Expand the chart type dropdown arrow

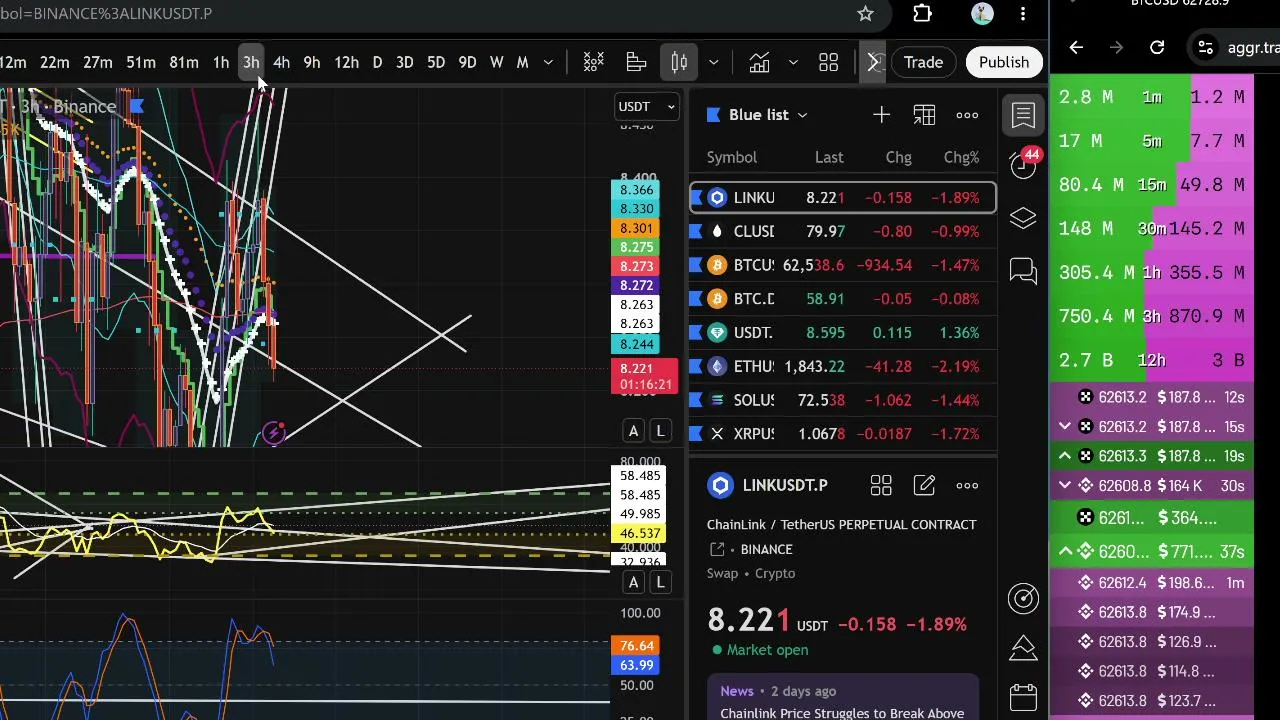point(713,63)
